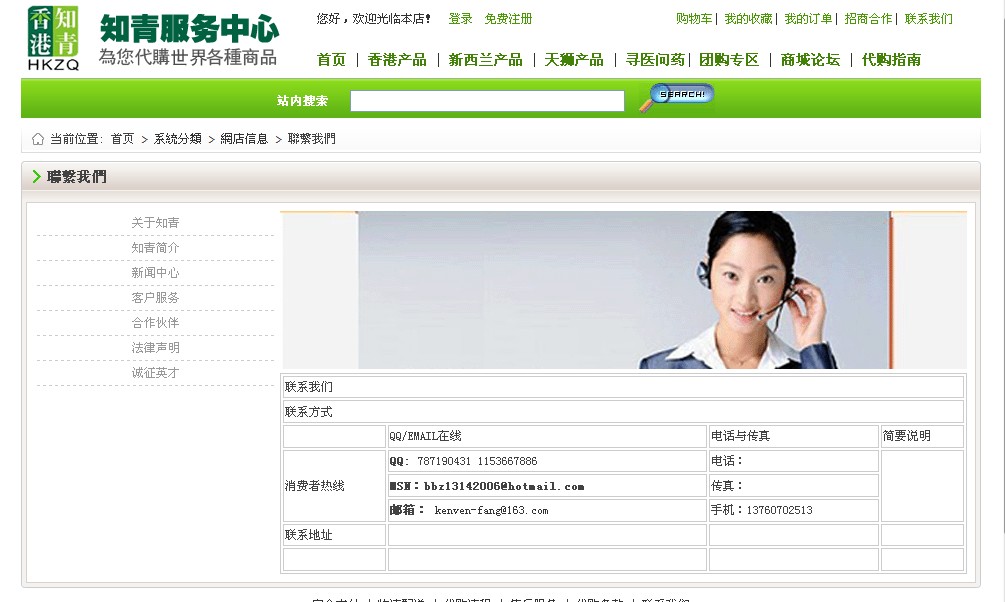Image resolution: width=1005 pixels, height=602 pixels.
Task: Click the 站内搜索 search input box
Action: tap(487, 100)
